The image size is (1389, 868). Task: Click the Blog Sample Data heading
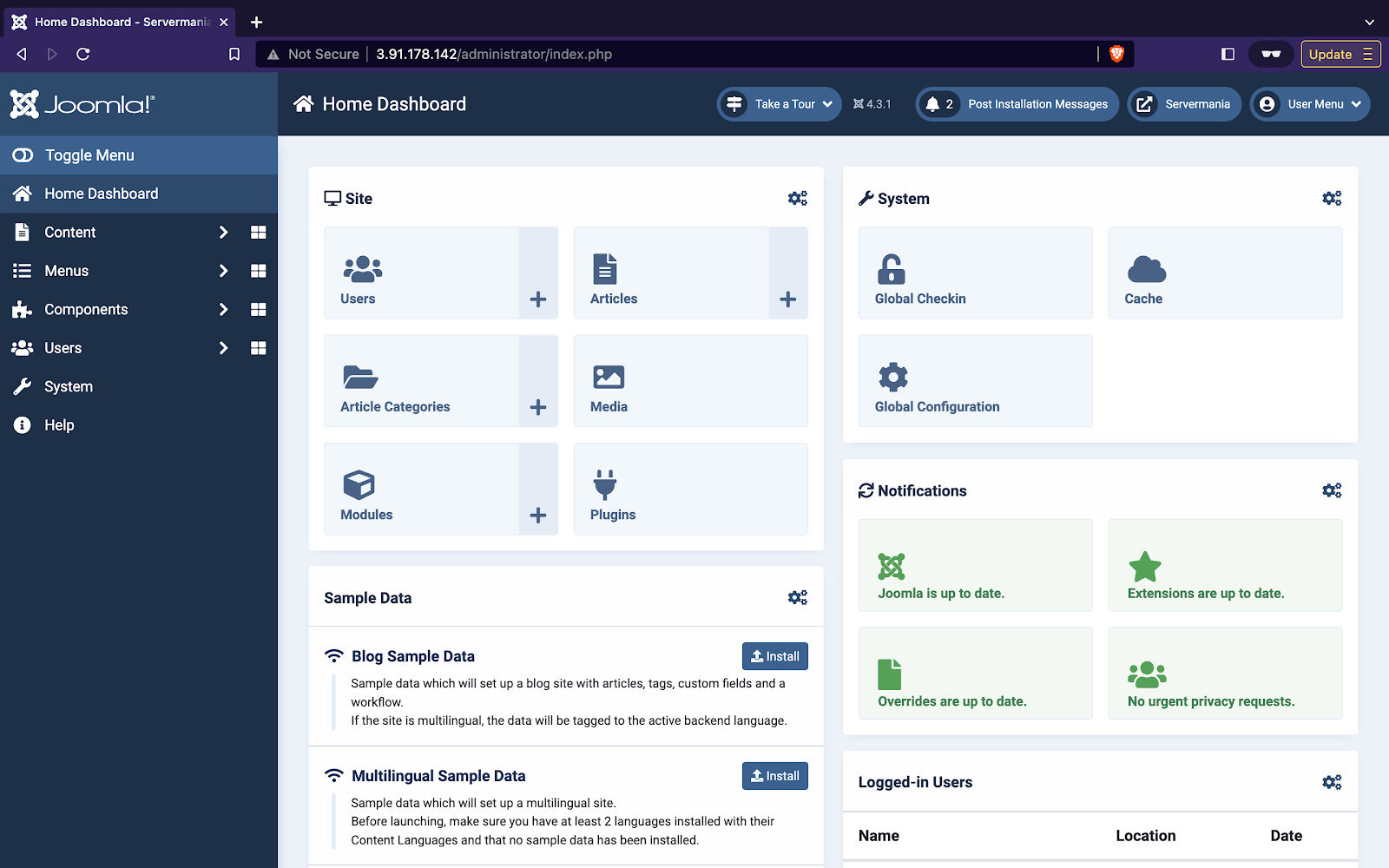tap(413, 656)
